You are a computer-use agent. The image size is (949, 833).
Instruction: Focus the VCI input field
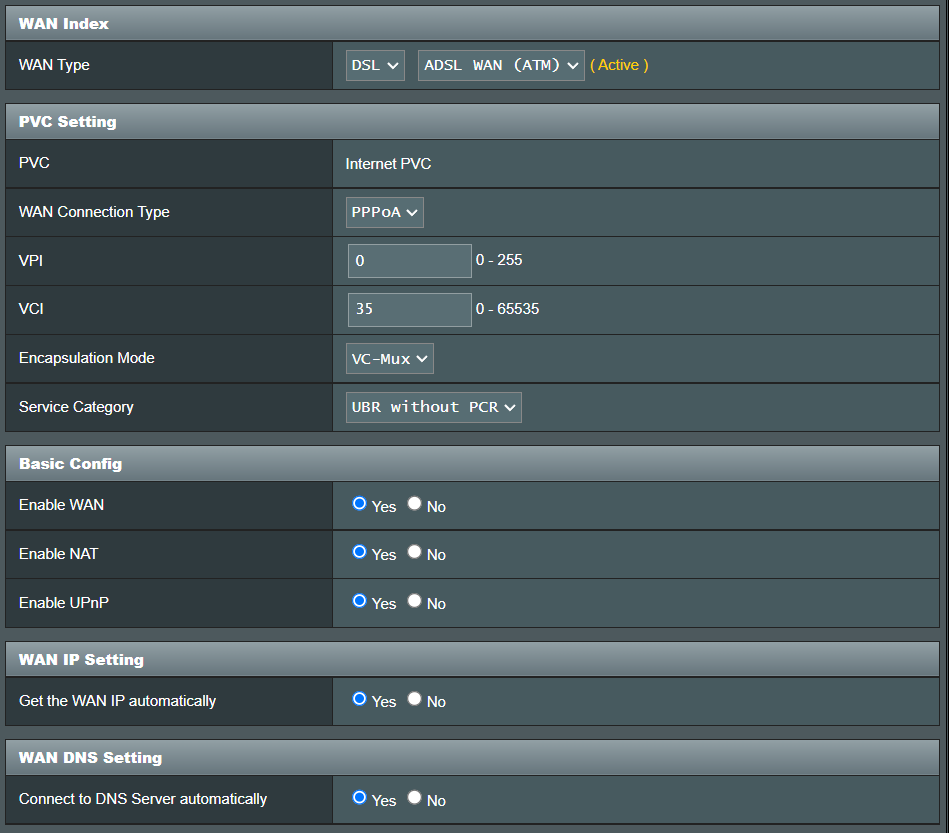[x=409, y=309]
